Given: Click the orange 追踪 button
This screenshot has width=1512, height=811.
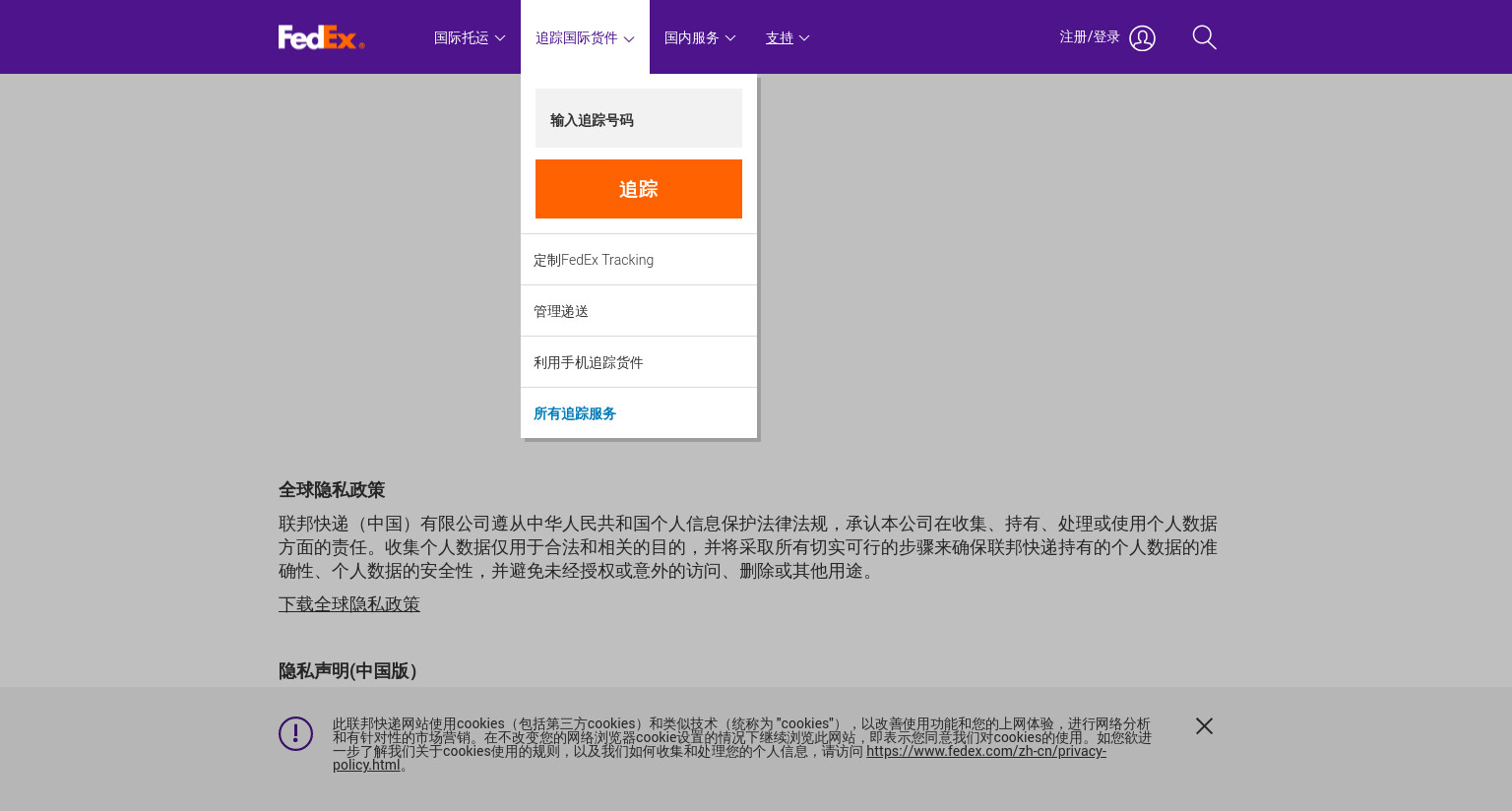Looking at the screenshot, I should point(639,189).
